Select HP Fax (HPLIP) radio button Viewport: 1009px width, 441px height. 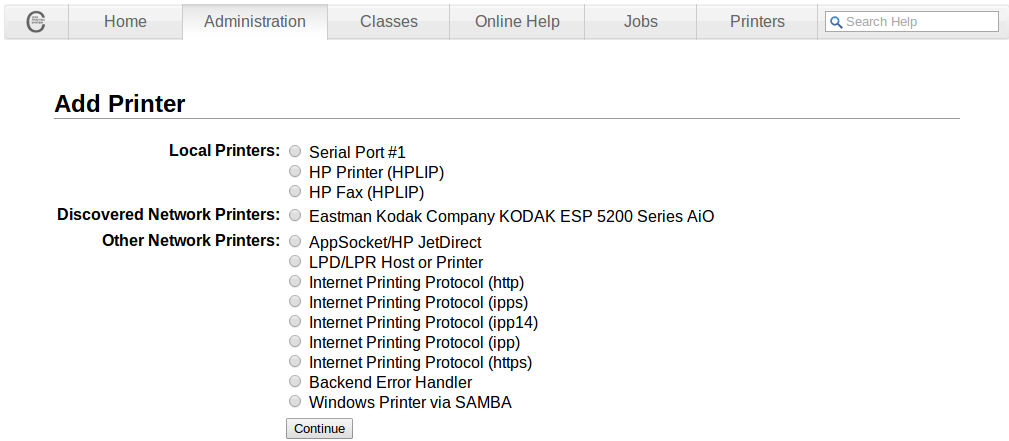[x=295, y=191]
